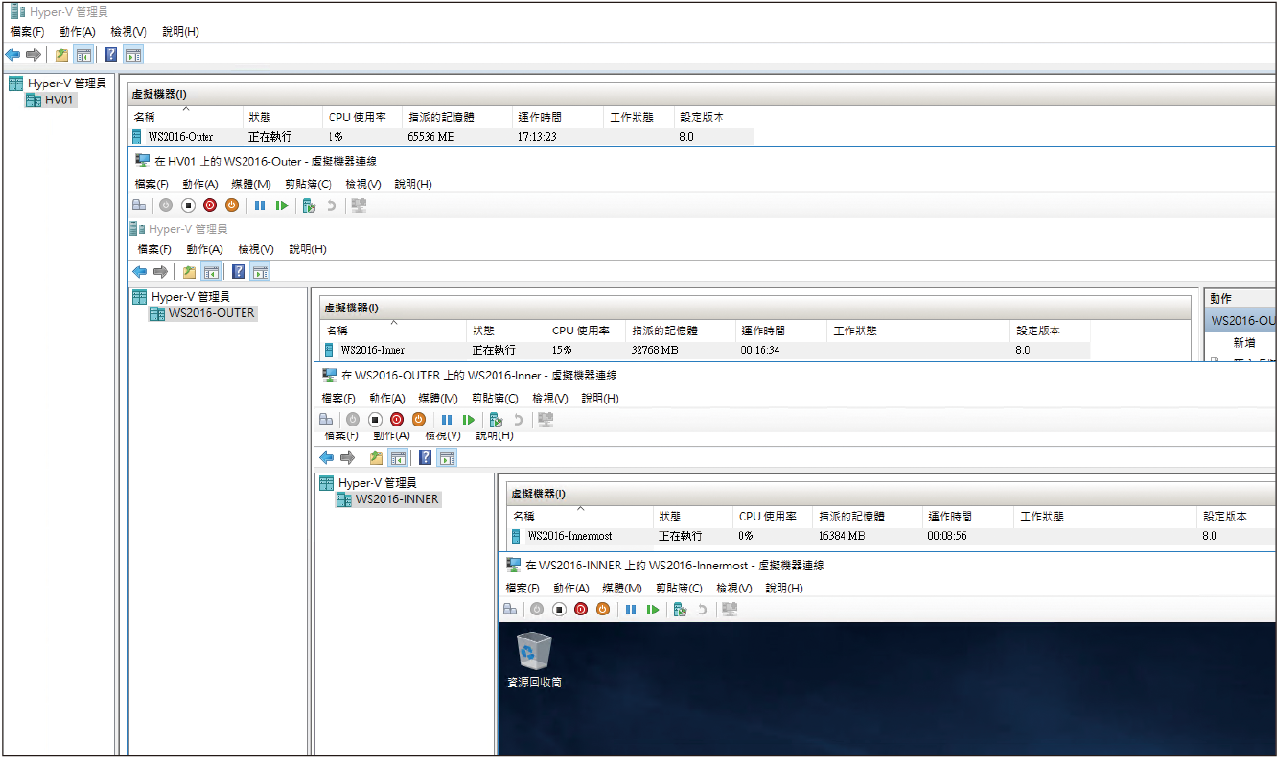The width and height of the screenshot is (1280, 760).
Task: Open 說明(H) menu of HV01 Hyper-V Manager
Action: [x=180, y=32]
